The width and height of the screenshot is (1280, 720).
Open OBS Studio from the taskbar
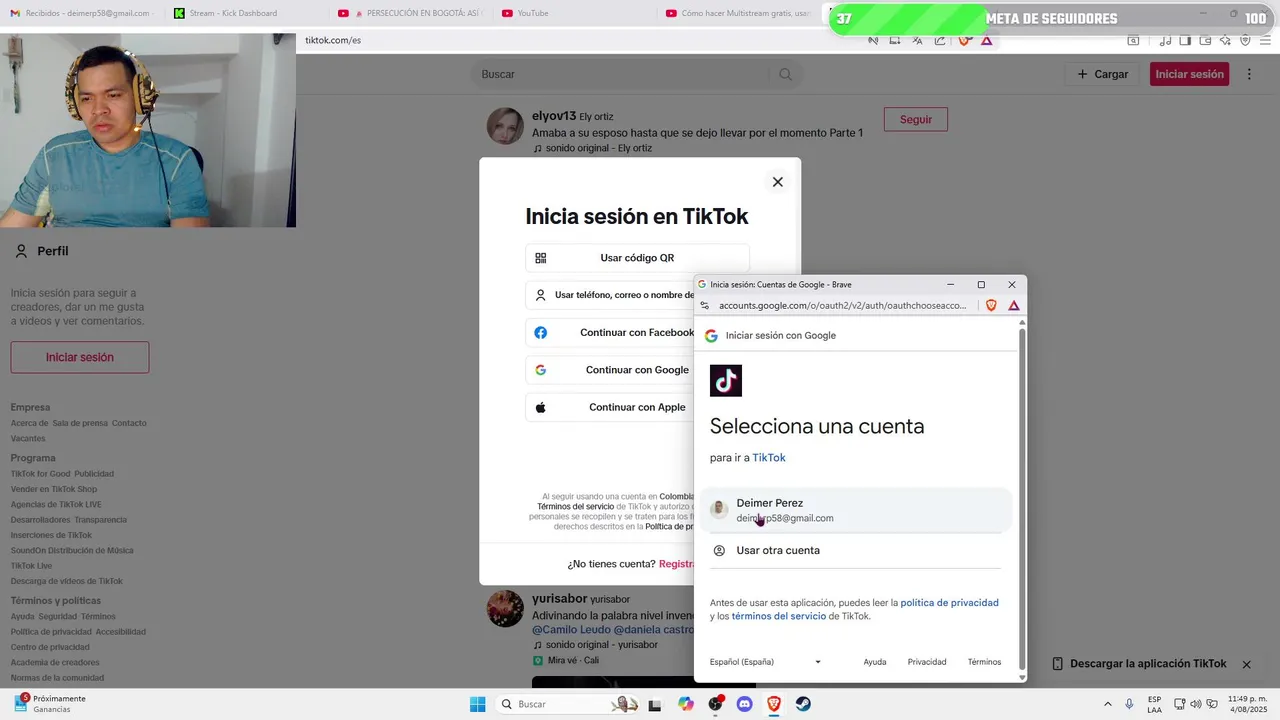click(715, 704)
